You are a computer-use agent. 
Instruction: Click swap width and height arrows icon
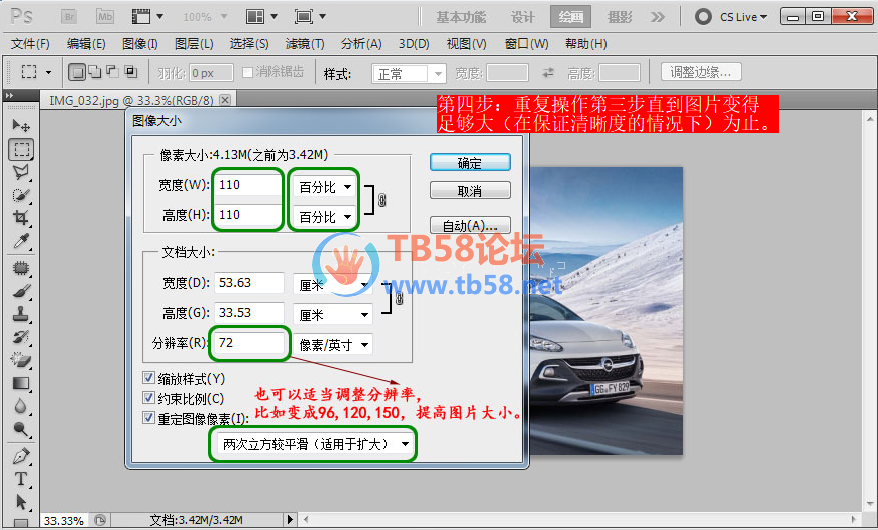[548, 73]
